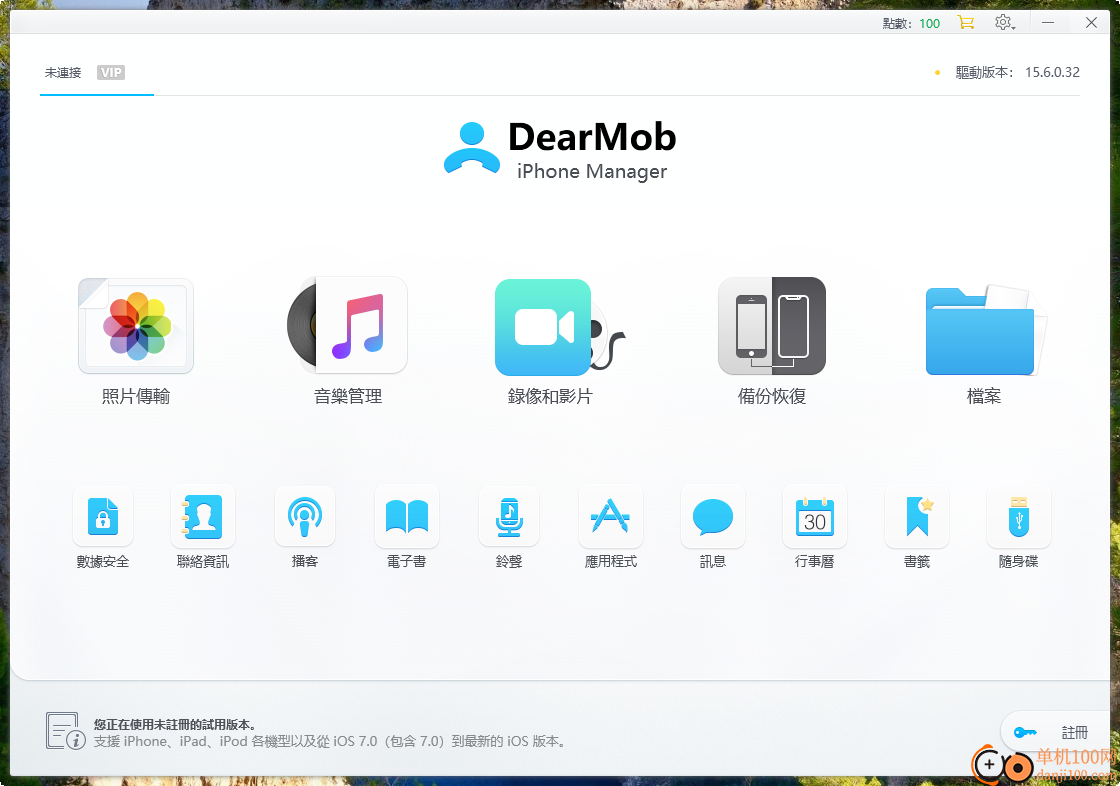
Task: Open the 播客 podcast icon
Action: [x=305, y=516]
